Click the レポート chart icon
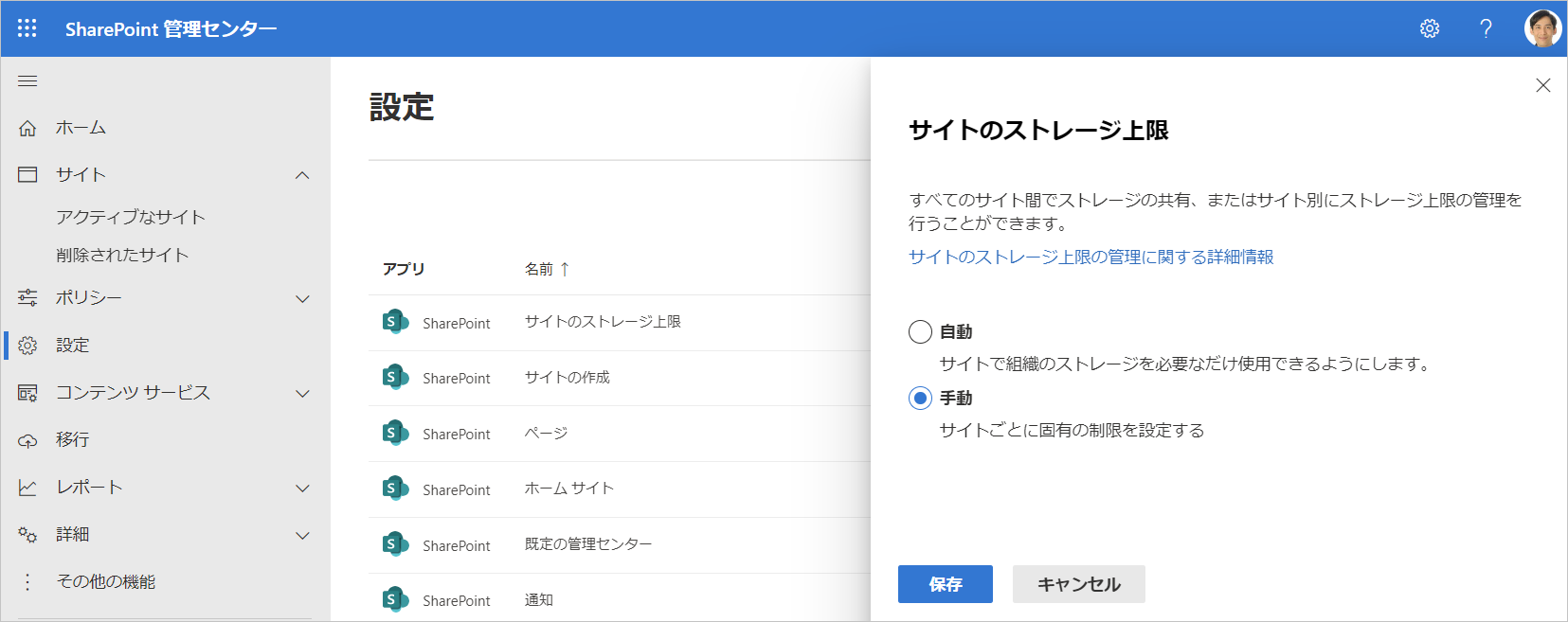The image size is (1568, 622). click(27, 488)
